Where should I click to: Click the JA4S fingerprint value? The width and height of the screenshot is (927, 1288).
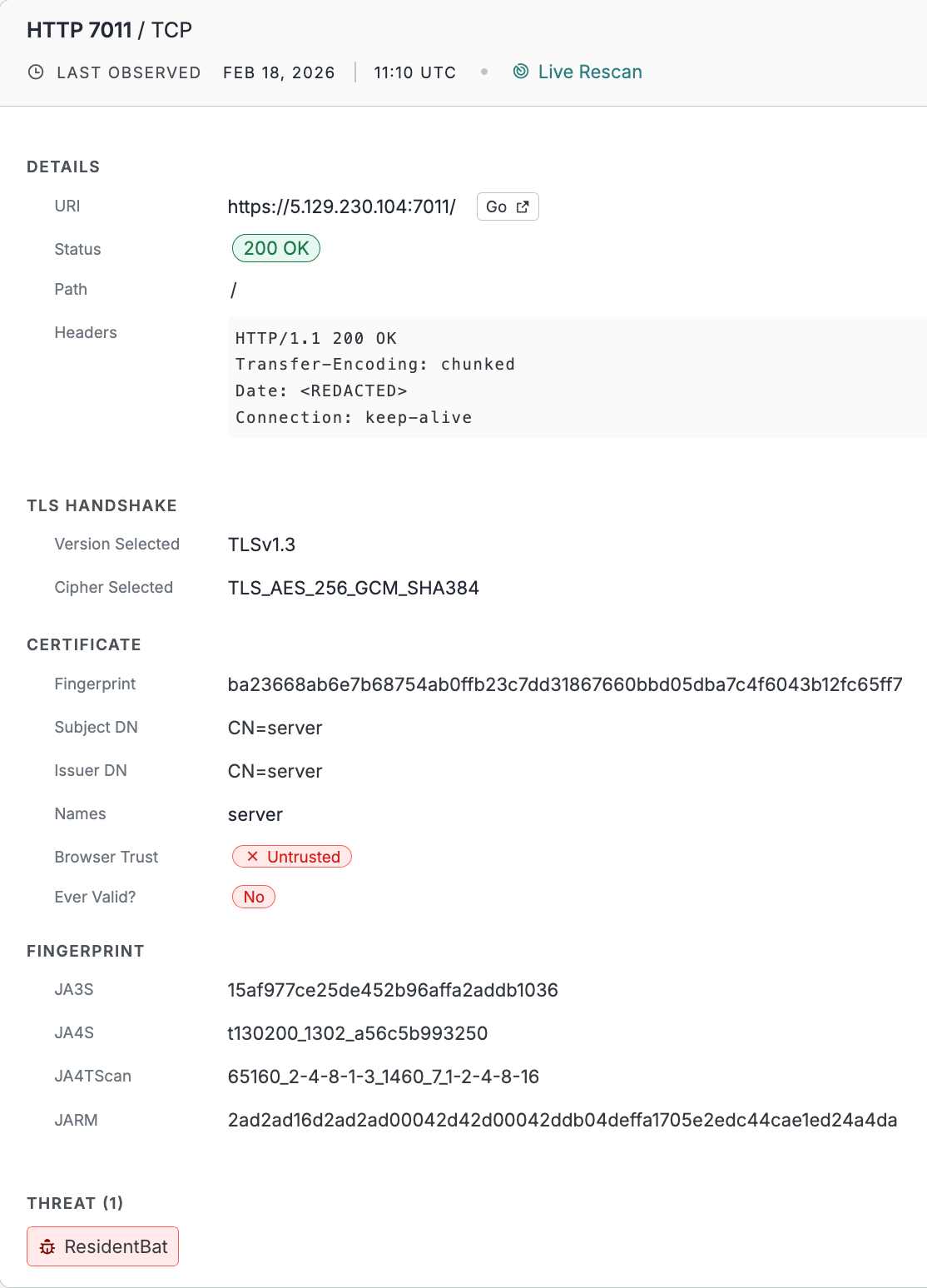(358, 1033)
